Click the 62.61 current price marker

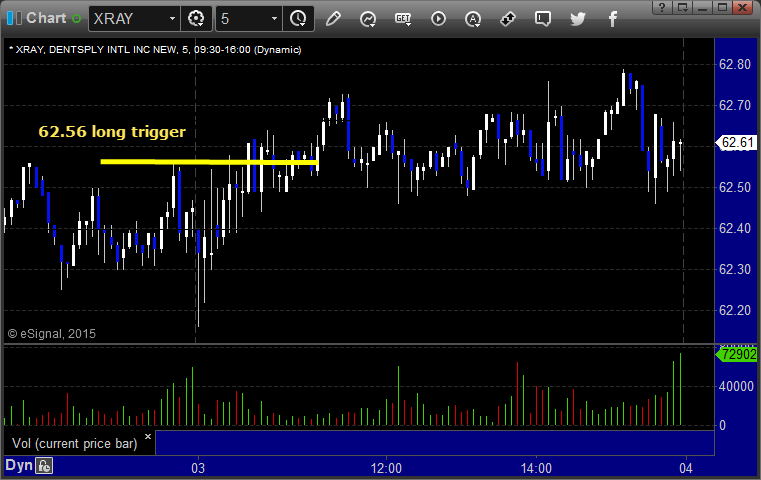coord(737,142)
